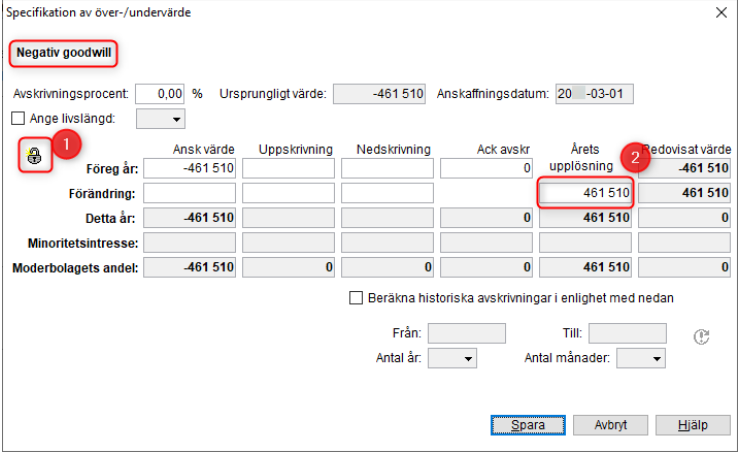Screen dimensions: 748x458
Task: Click the Detta år Redovisat värde cell
Action: pyautogui.click(x=684, y=218)
